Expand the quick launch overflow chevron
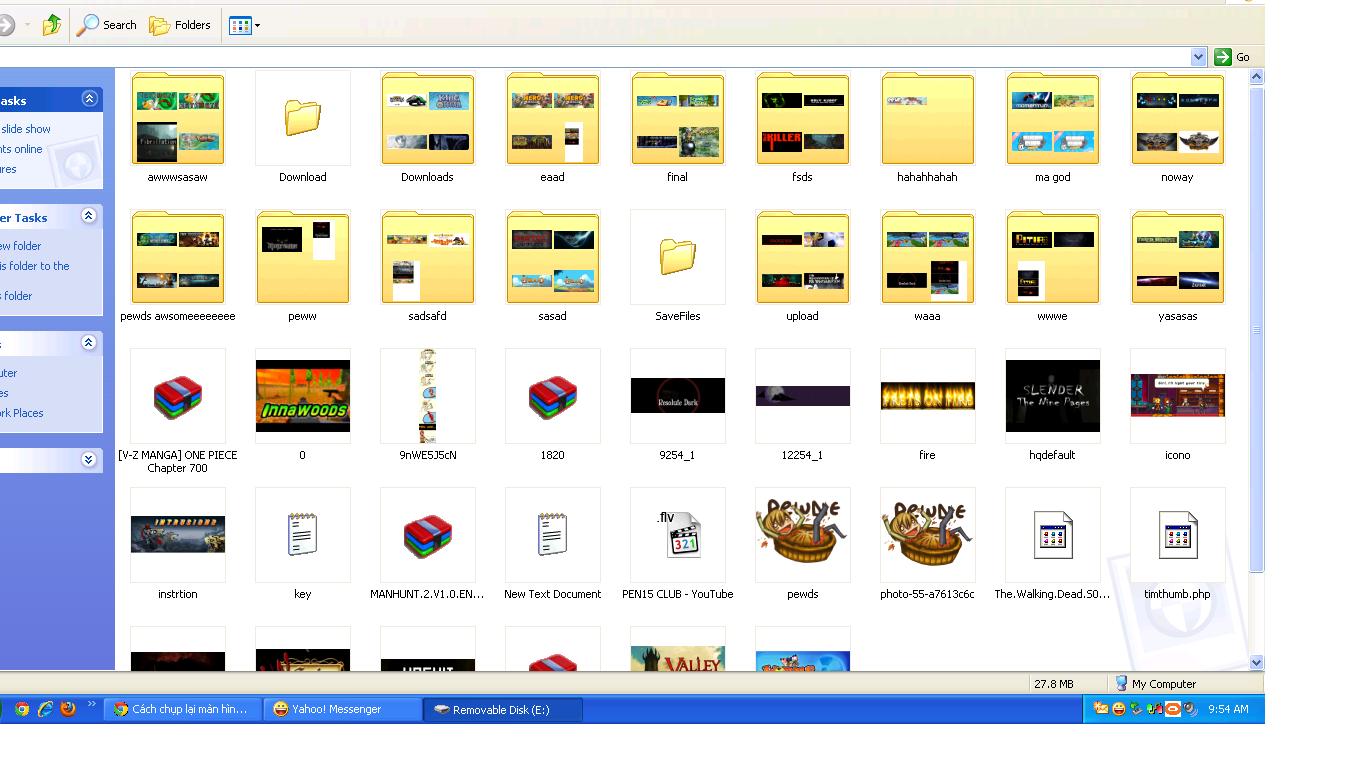The image size is (1360, 768). 92,705
